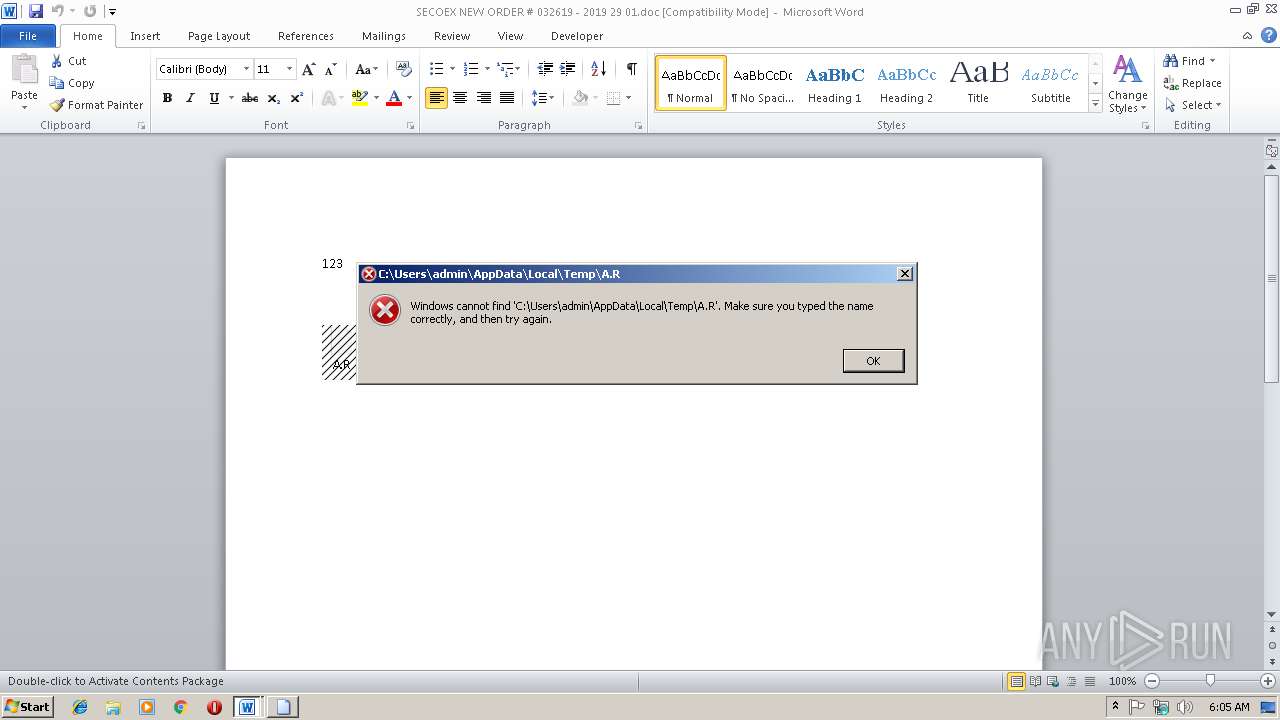
Task: Open Opera browser from the taskbar
Action: pos(214,707)
